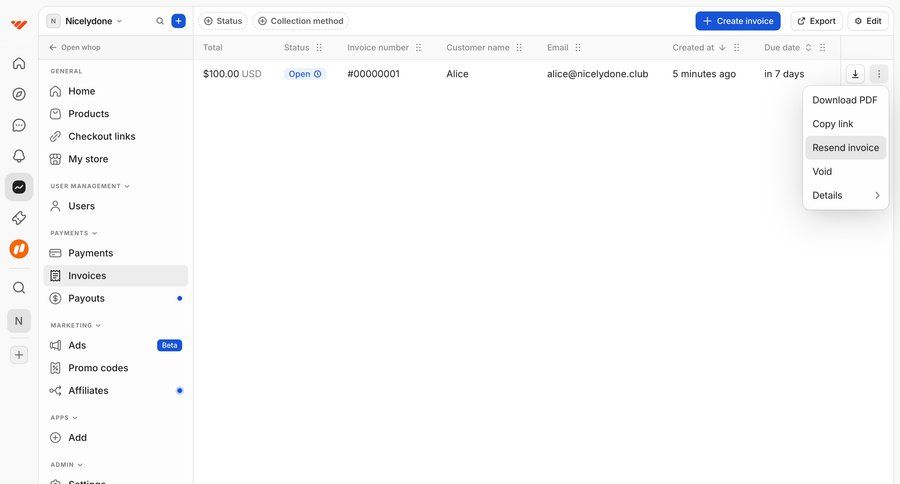Screen dimensions: 900x484
Task: Select Download PDF menu option
Action: click(x=844, y=100)
